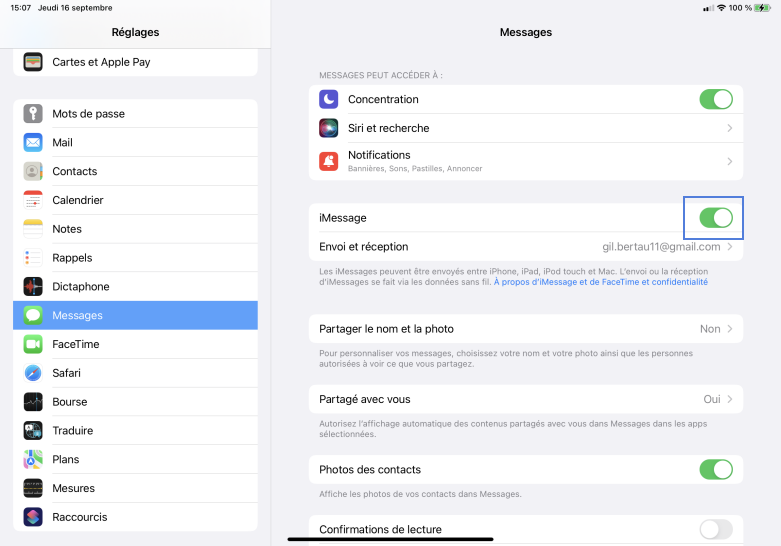The width and height of the screenshot is (781, 546).
Task: Open Partagé avec vous chevron
Action: tap(730, 399)
